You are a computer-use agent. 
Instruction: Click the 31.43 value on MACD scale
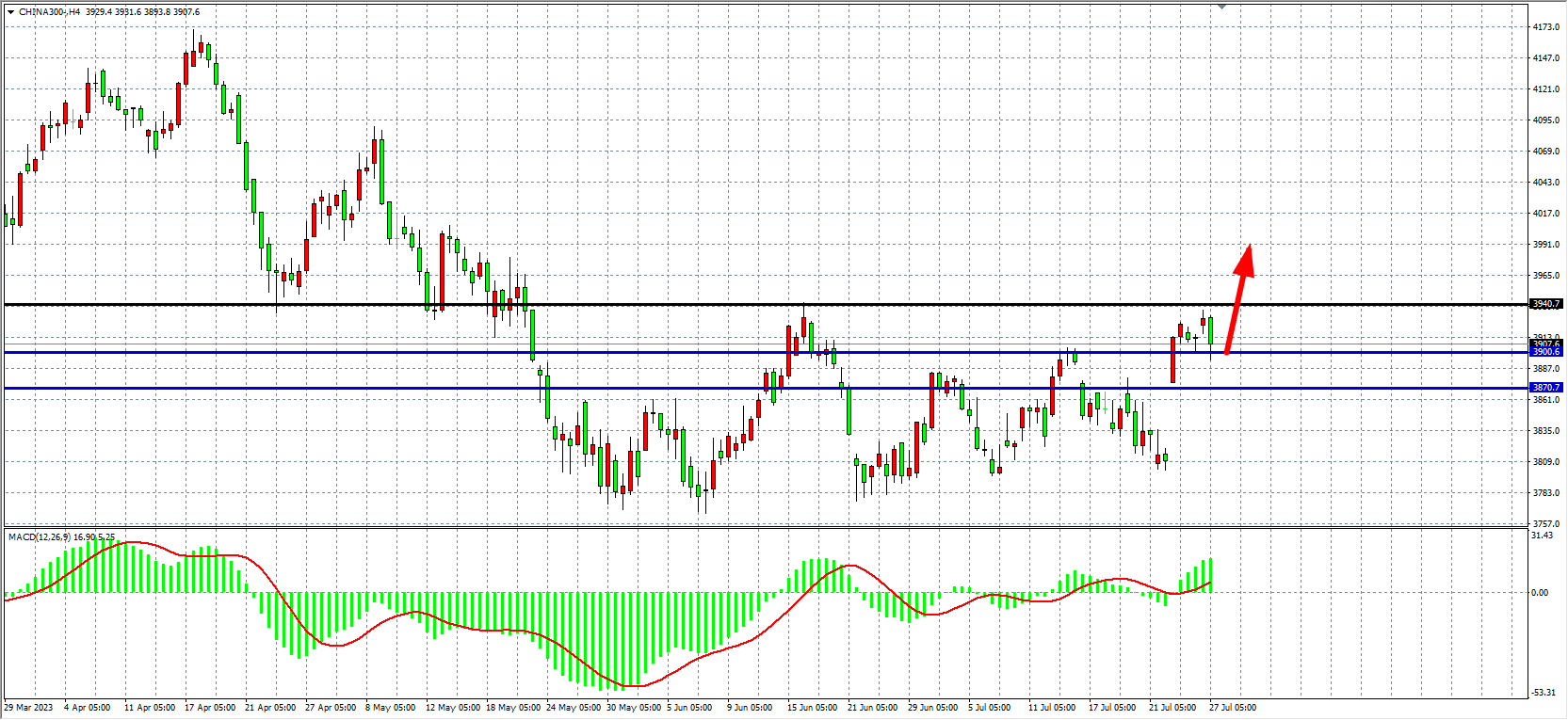pos(1542,536)
